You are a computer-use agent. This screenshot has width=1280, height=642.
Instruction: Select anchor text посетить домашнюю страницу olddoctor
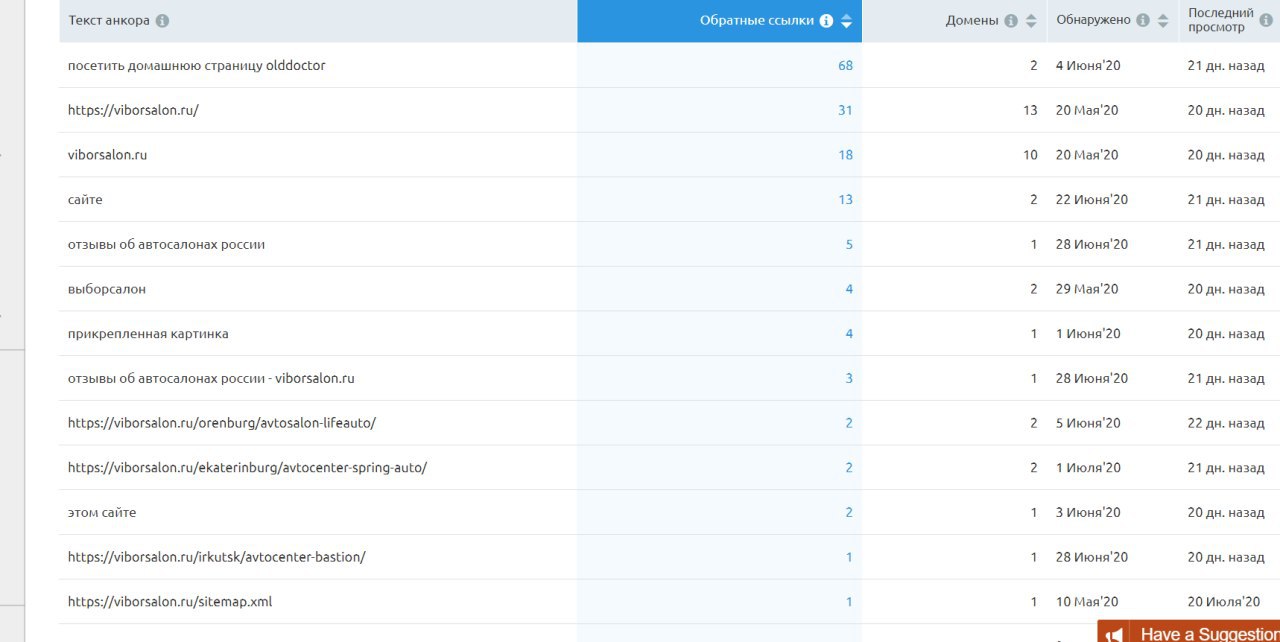tap(197, 66)
